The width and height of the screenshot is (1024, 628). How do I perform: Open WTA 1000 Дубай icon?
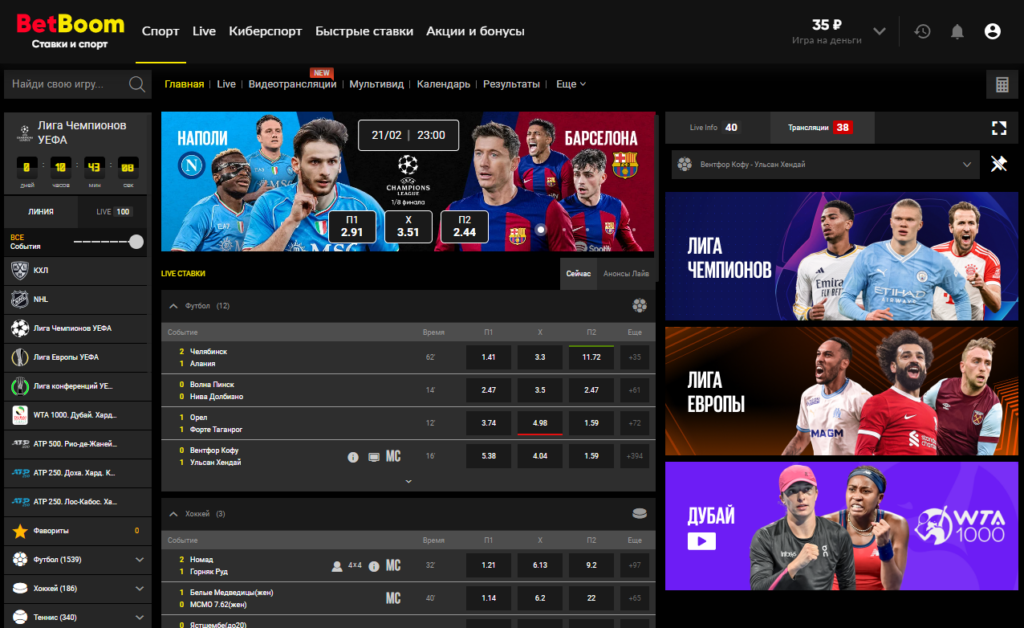[x=20, y=415]
